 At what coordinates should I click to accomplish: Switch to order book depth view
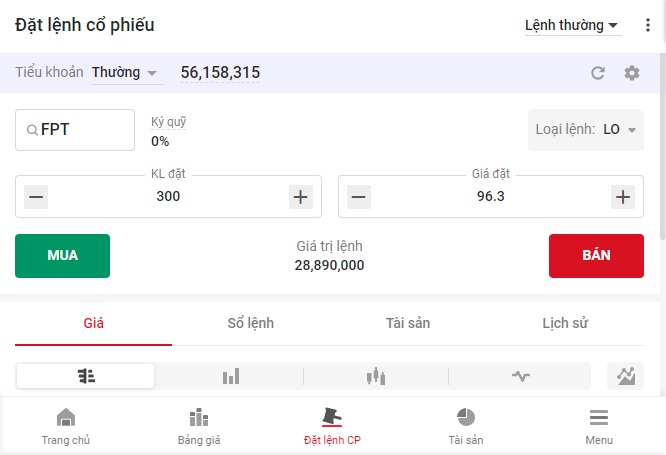(86, 376)
